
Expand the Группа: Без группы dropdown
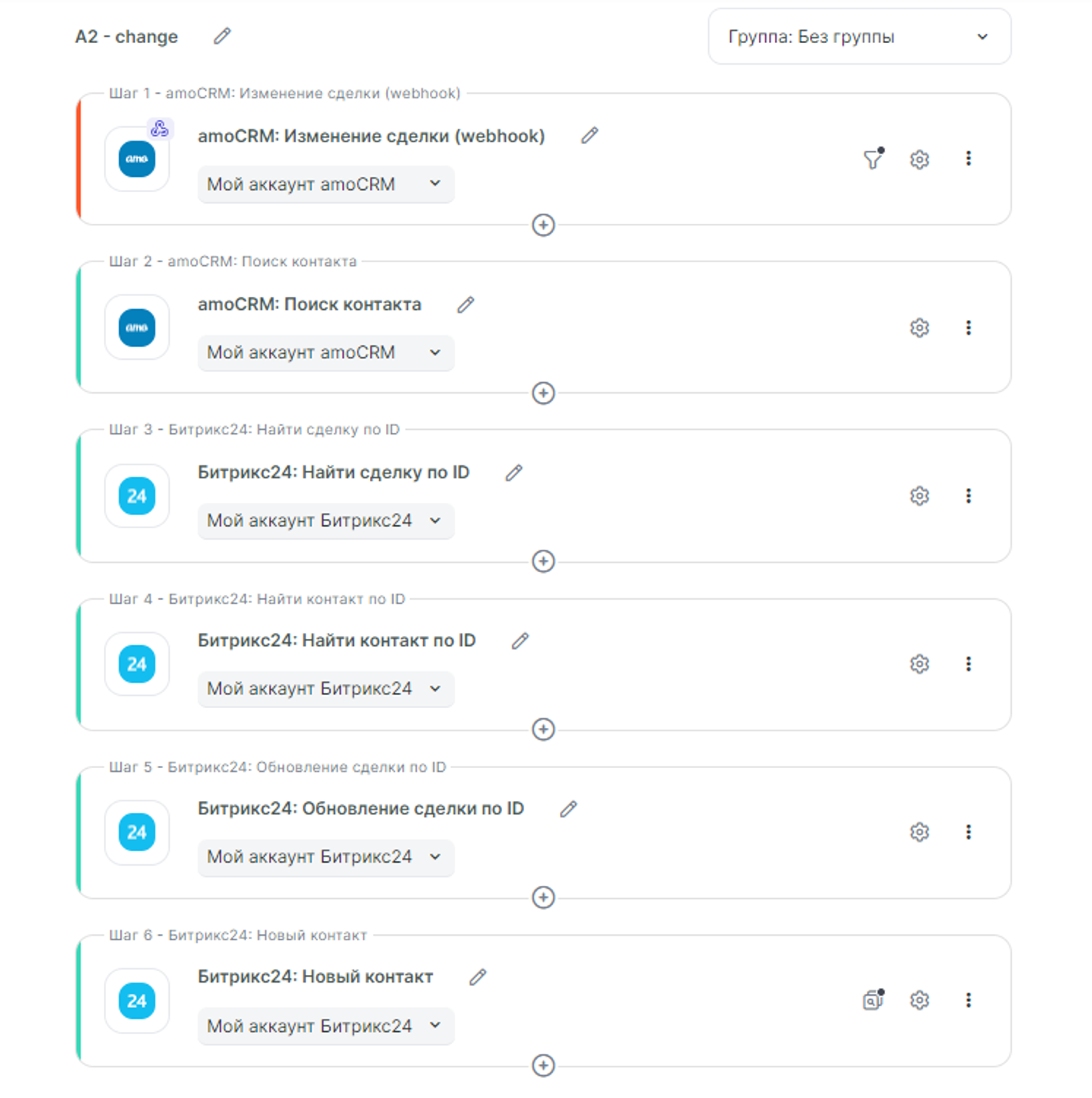click(x=859, y=37)
